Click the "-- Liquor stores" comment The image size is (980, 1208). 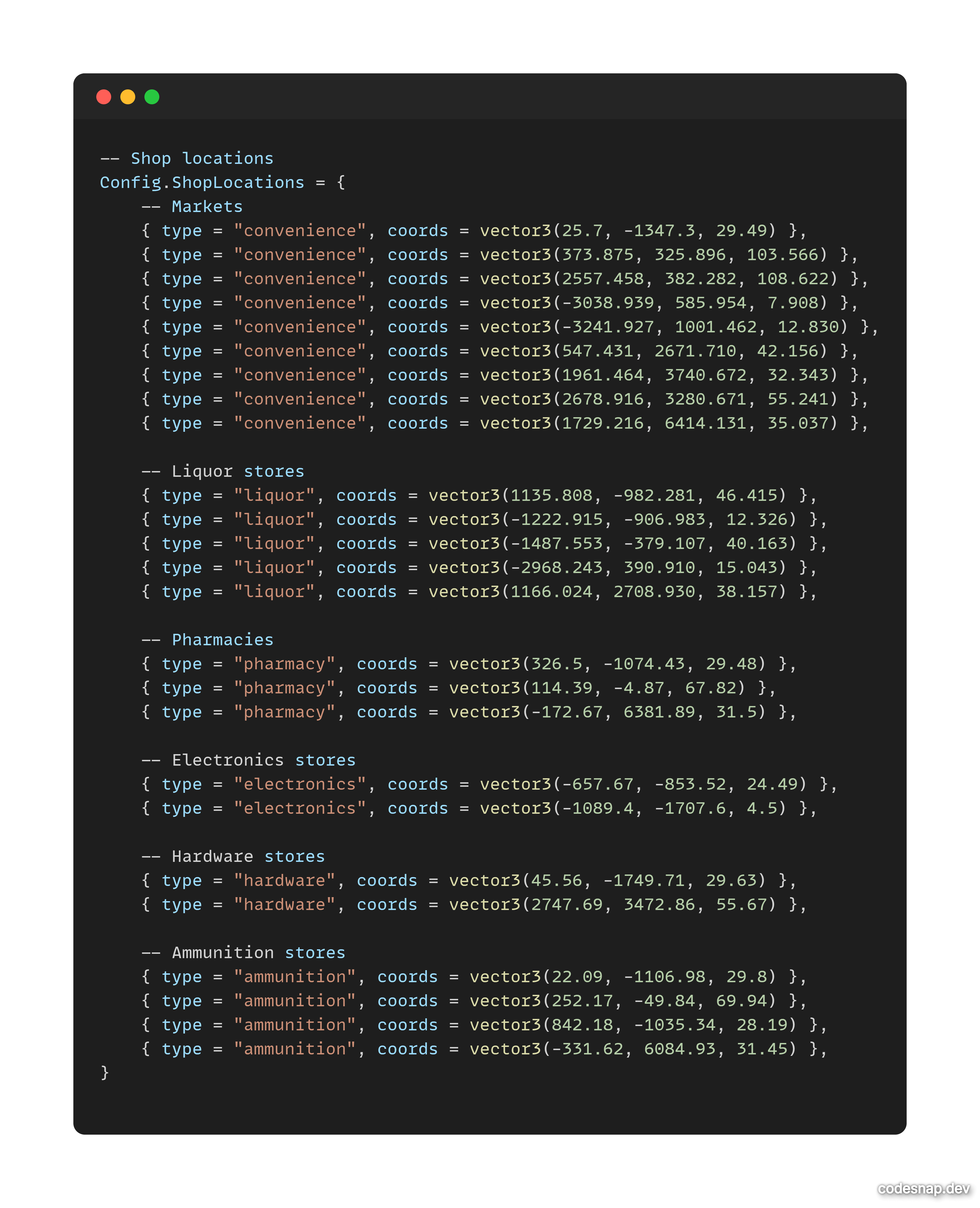point(223,471)
